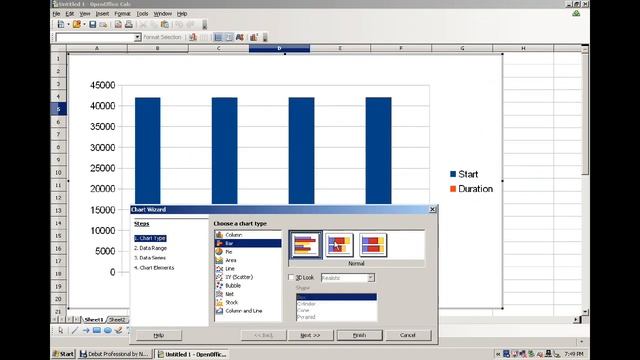Go to step 3 Data Series

pyautogui.click(x=150, y=258)
